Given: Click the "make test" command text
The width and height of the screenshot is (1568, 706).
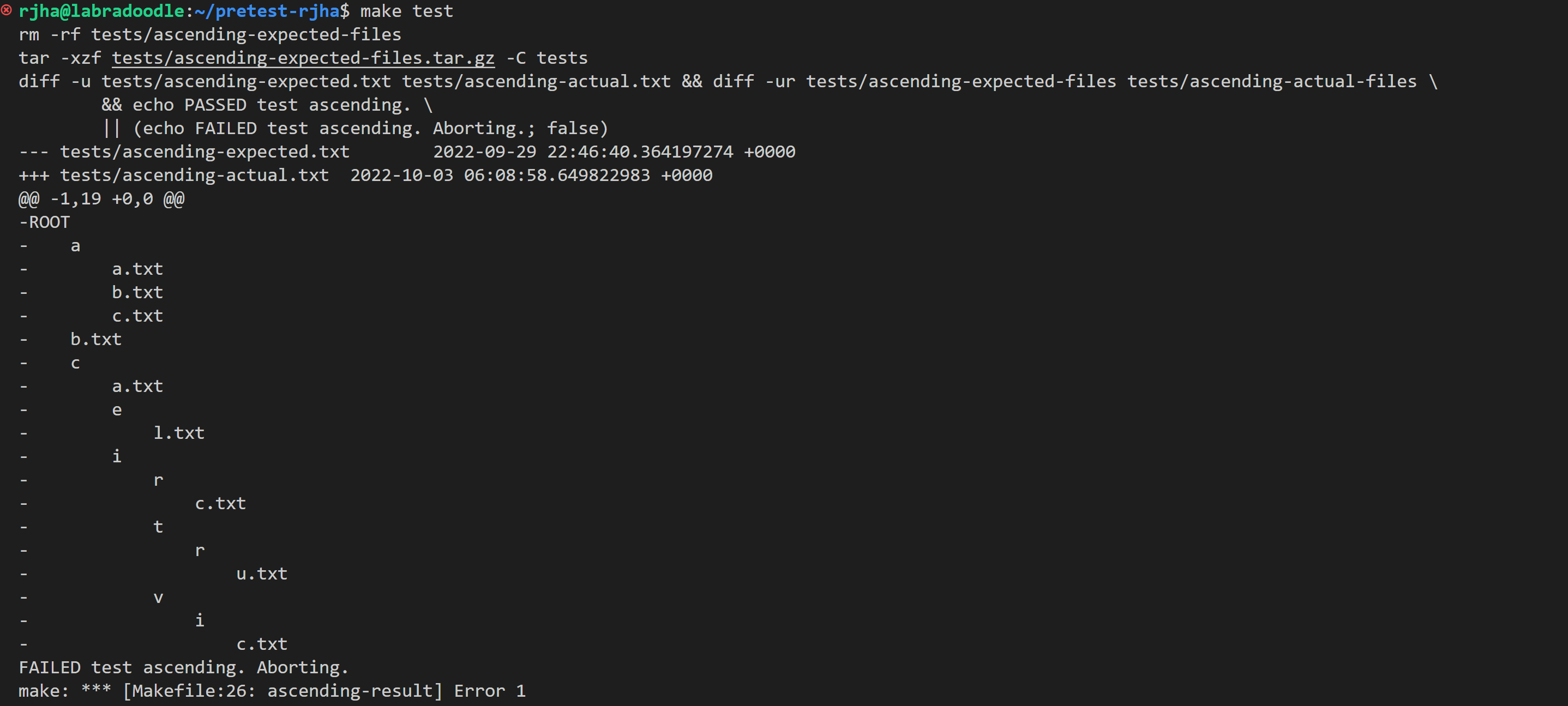Looking at the screenshot, I should pyautogui.click(x=406, y=11).
